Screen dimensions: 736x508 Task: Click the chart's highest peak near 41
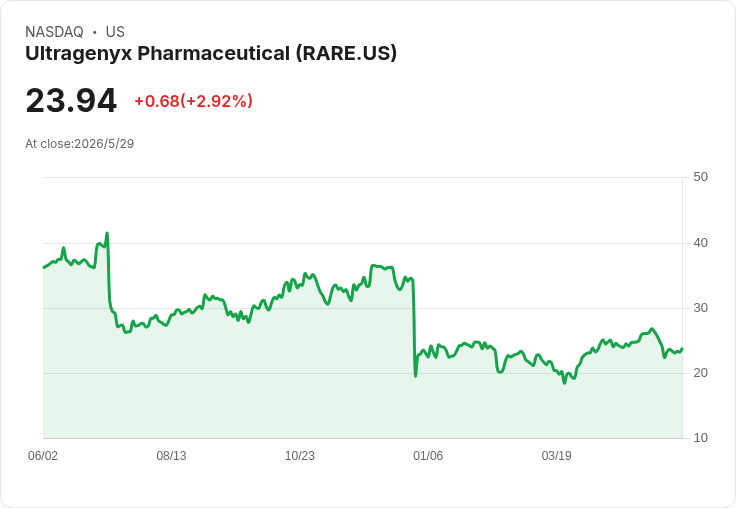(107, 233)
